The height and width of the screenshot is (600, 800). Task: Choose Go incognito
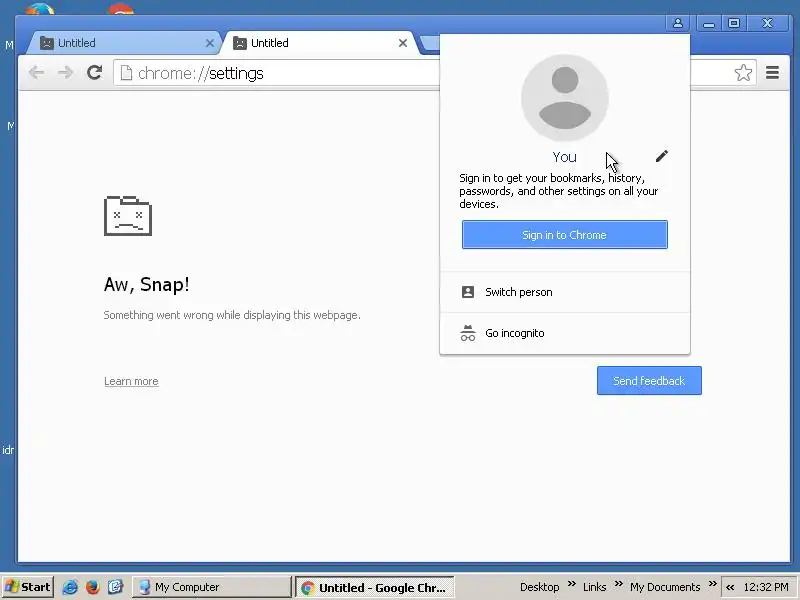[565, 333]
